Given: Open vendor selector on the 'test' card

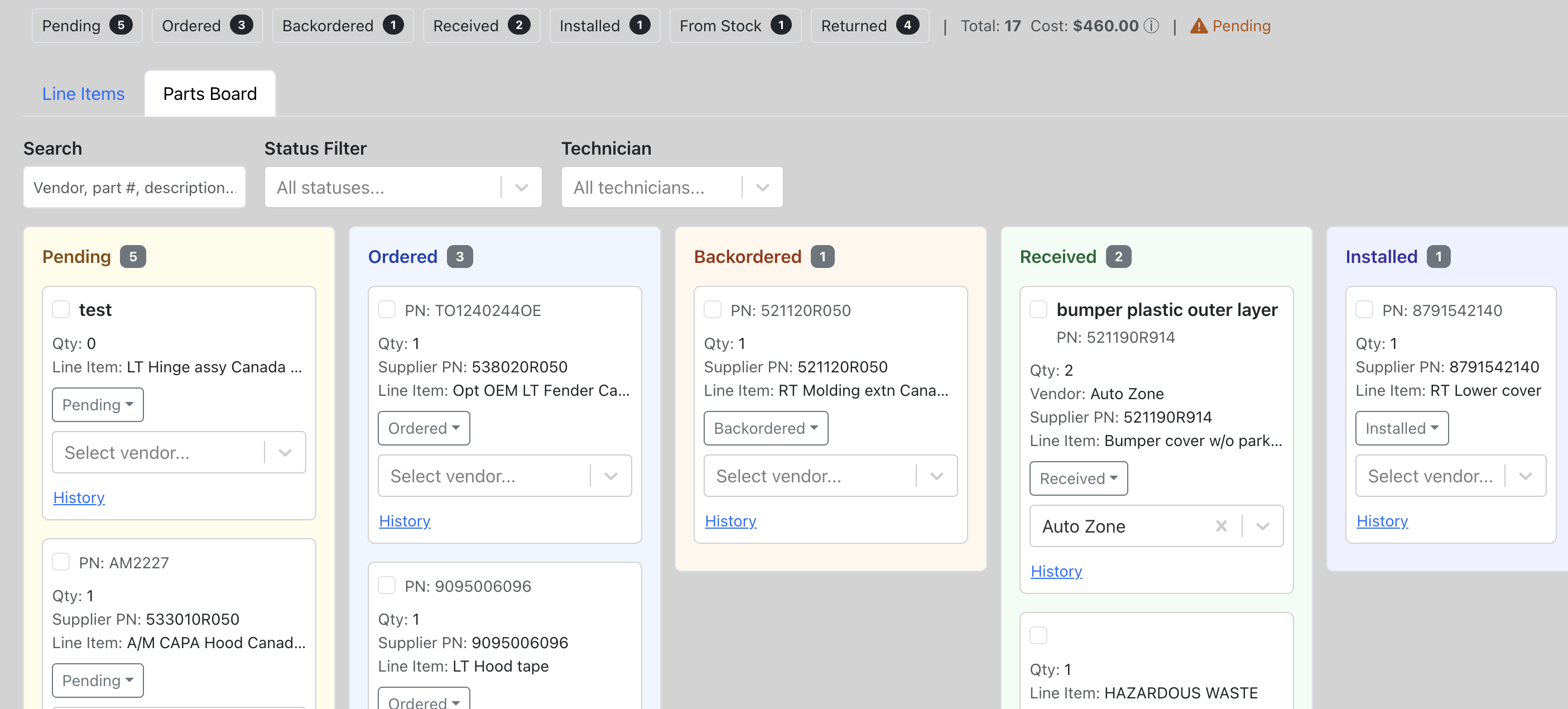Looking at the screenshot, I should tap(179, 453).
